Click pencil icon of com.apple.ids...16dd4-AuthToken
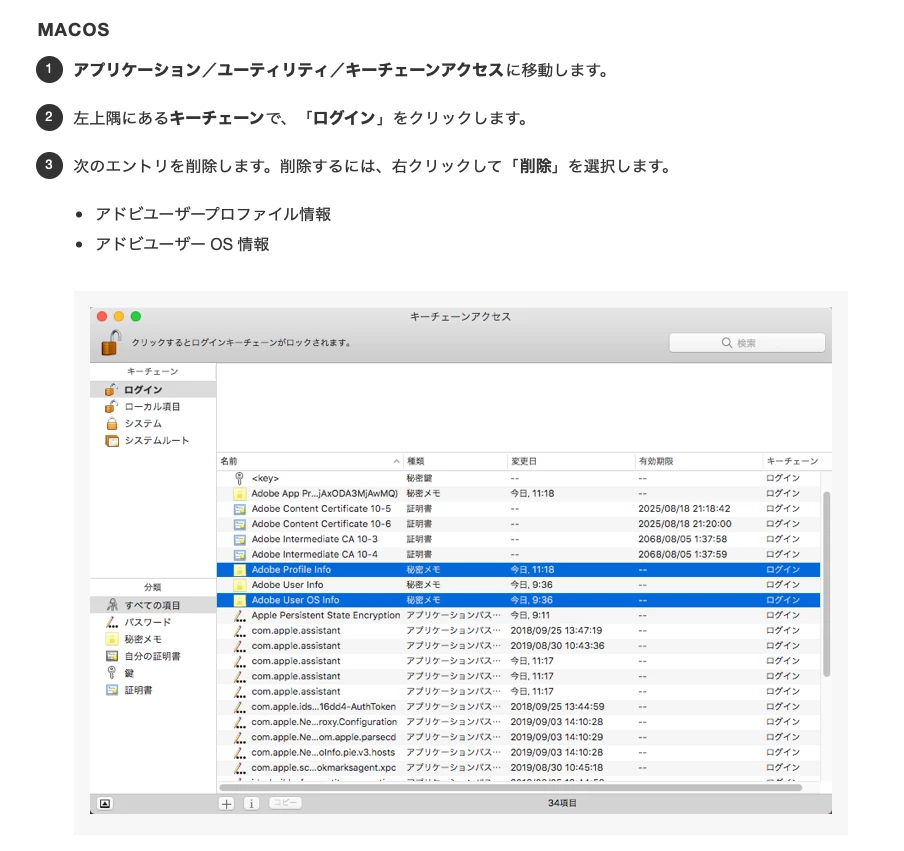Viewport: 904px width, 851px height. (239, 707)
